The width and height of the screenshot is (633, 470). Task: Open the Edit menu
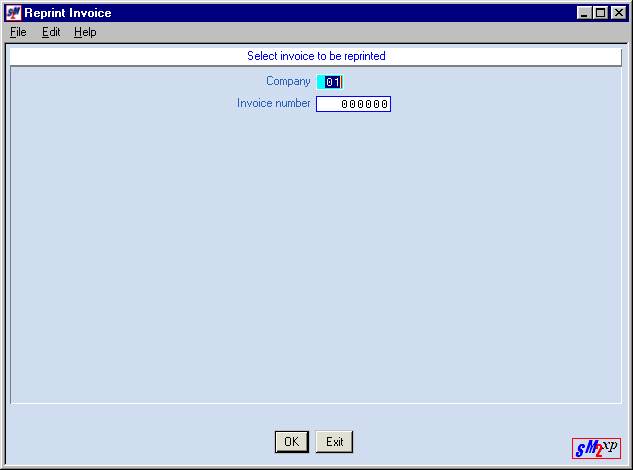click(x=51, y=32)
